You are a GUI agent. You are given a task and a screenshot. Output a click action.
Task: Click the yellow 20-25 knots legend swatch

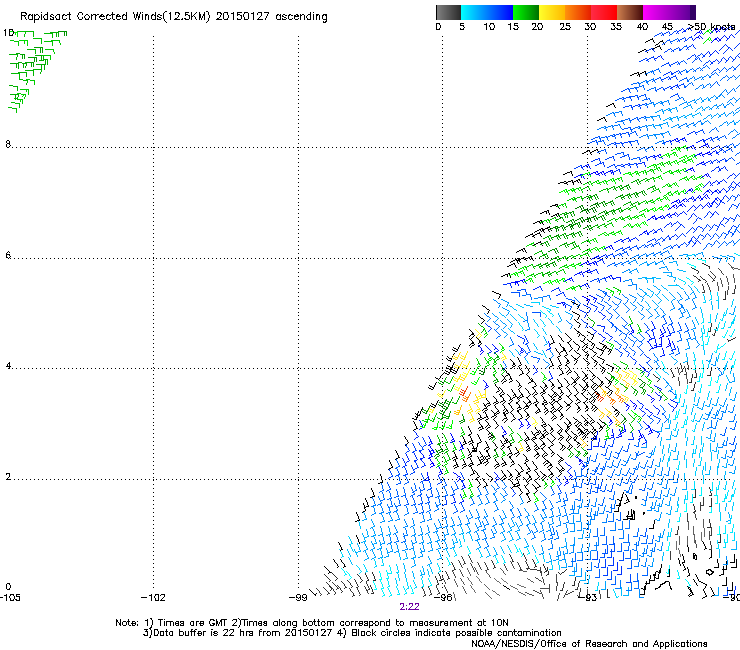pyautogui.click(x=552, y=12)
